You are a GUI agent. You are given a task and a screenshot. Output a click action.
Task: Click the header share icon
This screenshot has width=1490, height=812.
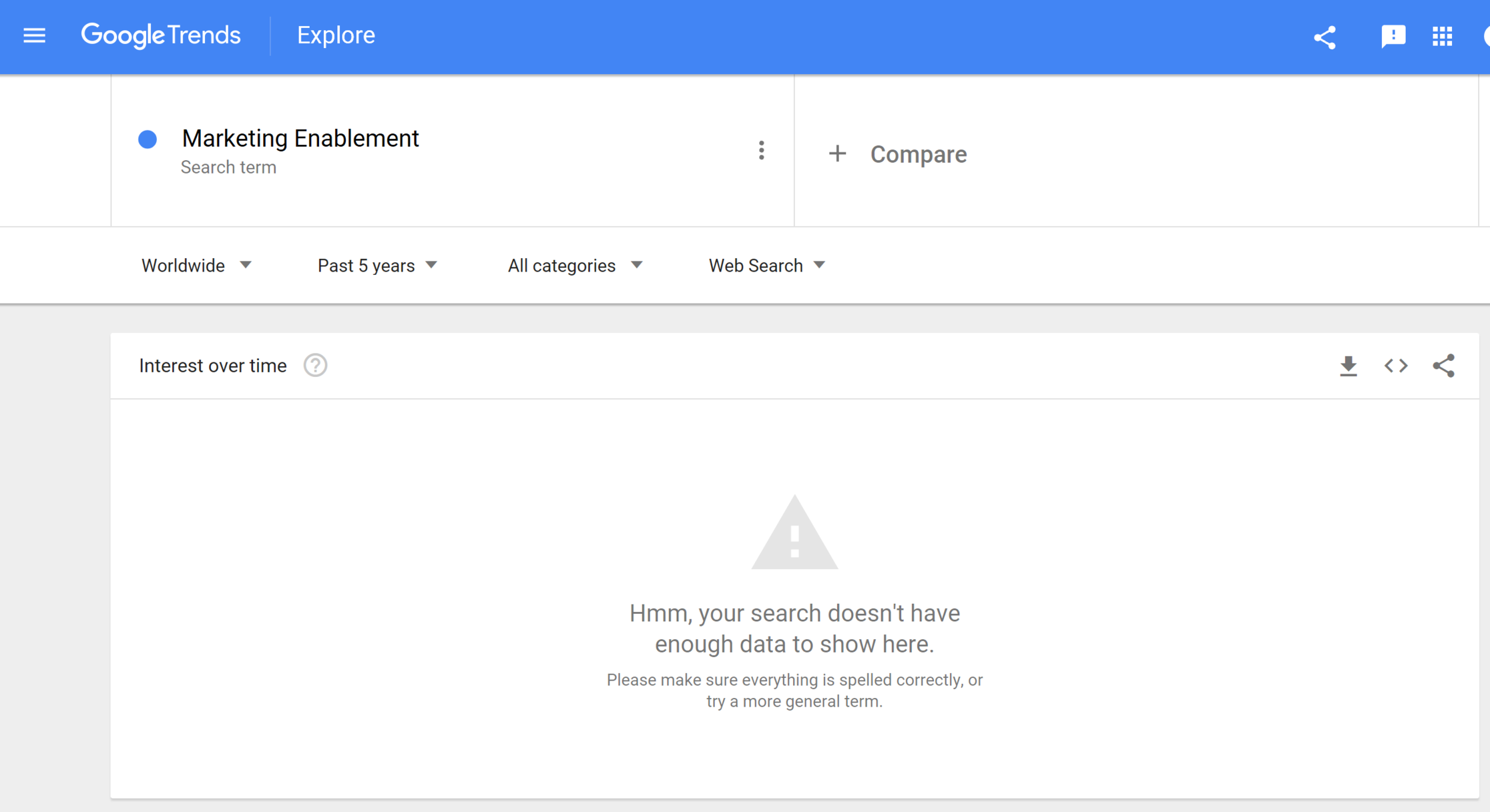[x=1325, y=37]
